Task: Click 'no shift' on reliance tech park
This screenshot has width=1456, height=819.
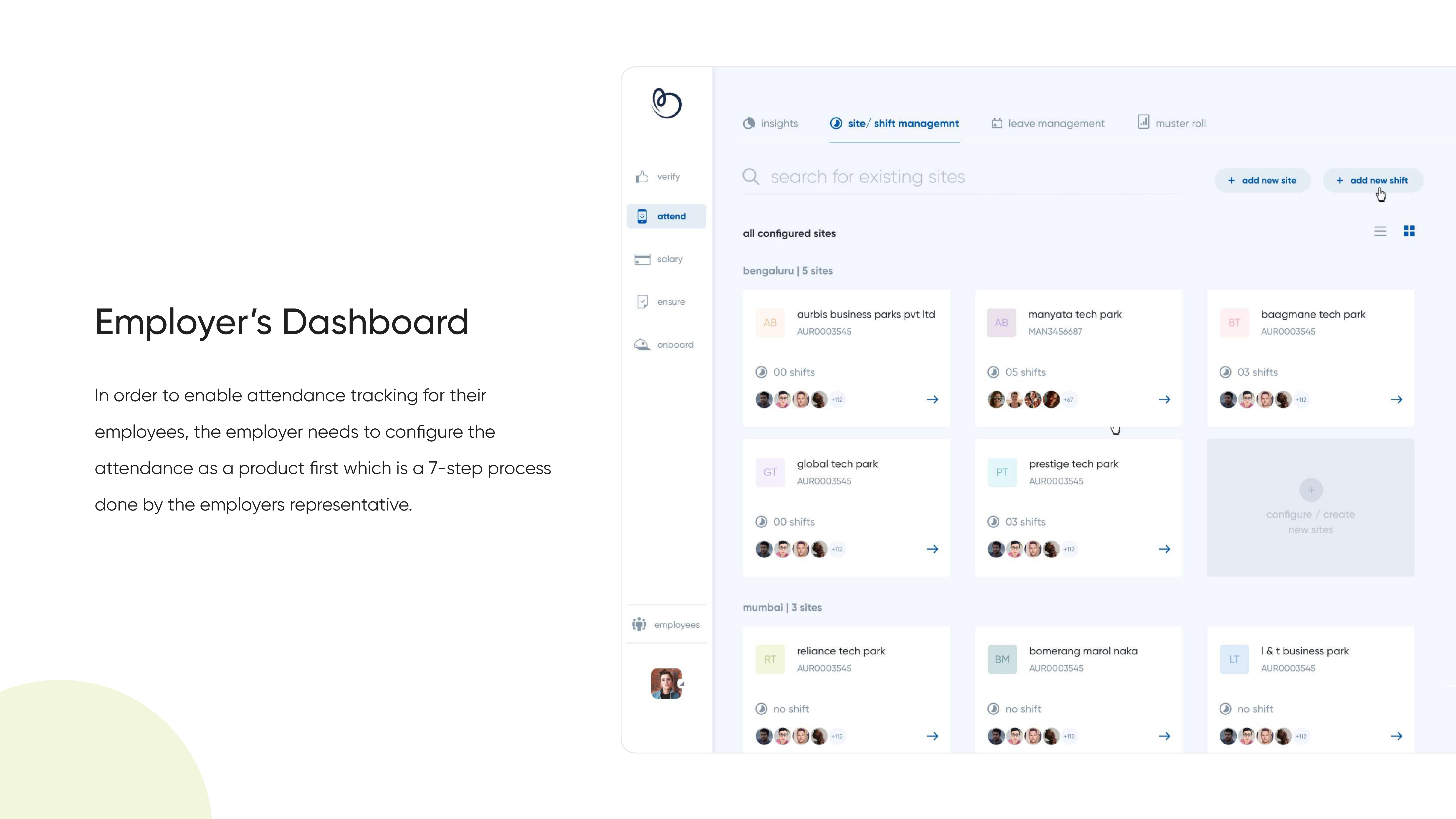Action: [782, 709]
